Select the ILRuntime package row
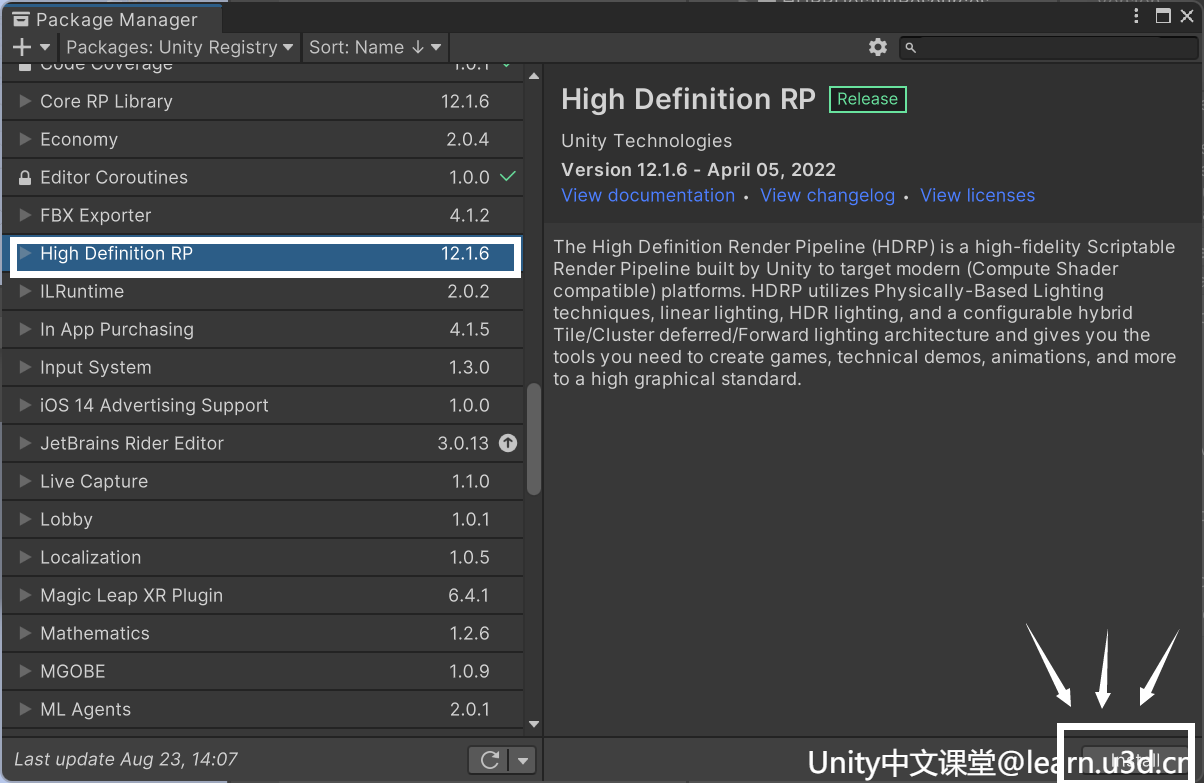 (263, 291)
